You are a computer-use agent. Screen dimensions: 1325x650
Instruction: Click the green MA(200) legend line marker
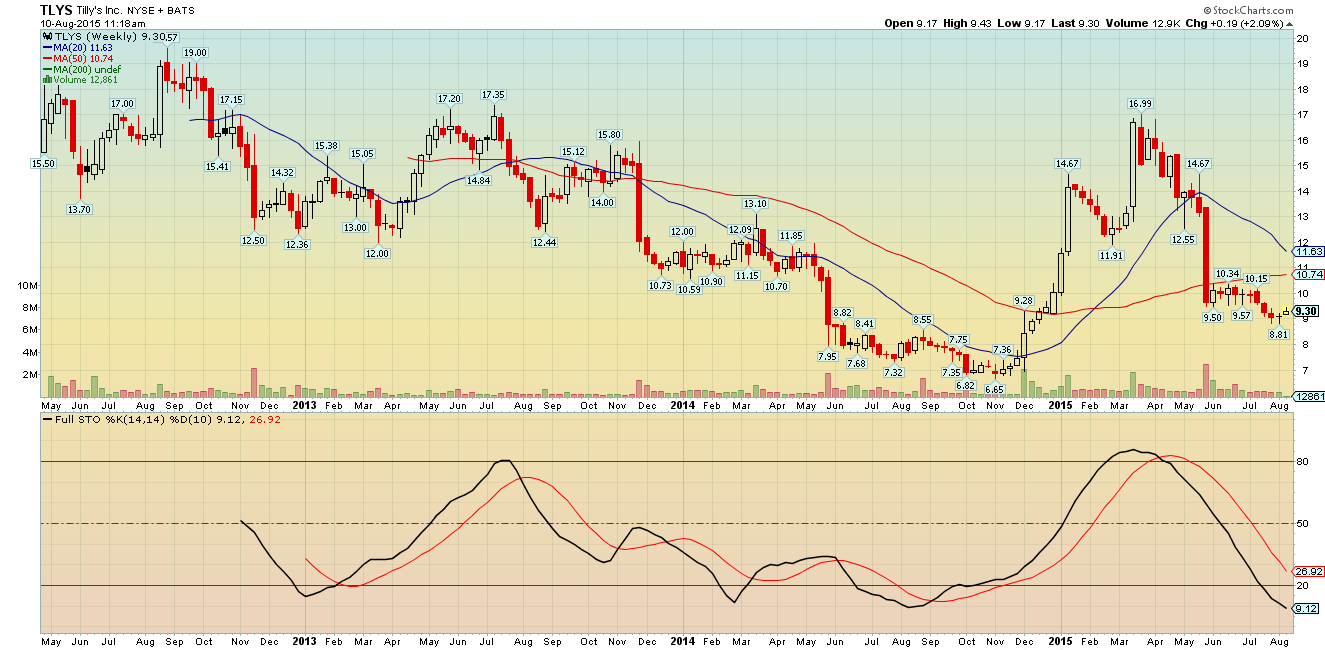[49, 69]
